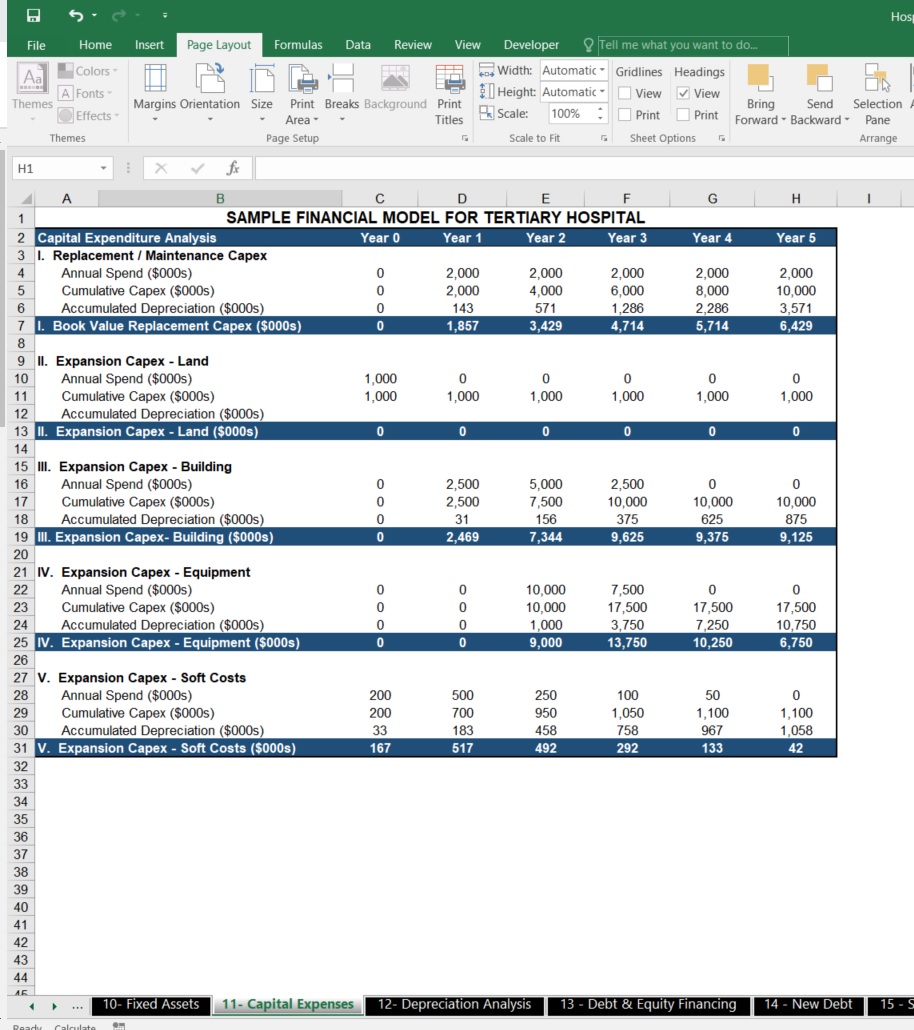
Task: Click cell Year 3 header
Action: coord(627,238)
